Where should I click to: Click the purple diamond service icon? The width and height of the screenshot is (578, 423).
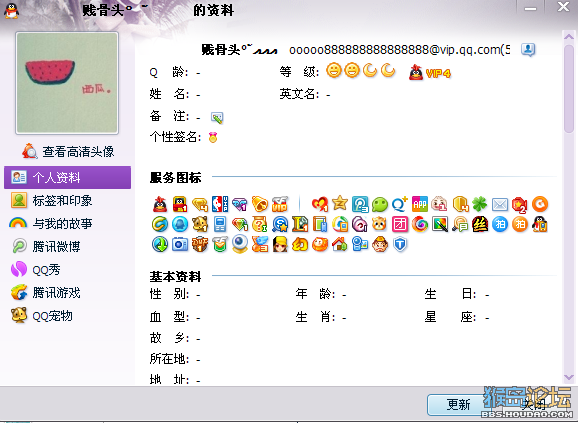pyautogui.click(x=240, y=204)
